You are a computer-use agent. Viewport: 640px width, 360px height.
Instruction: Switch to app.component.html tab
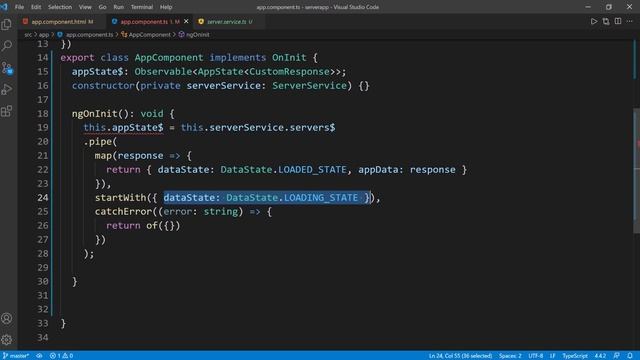62,21
